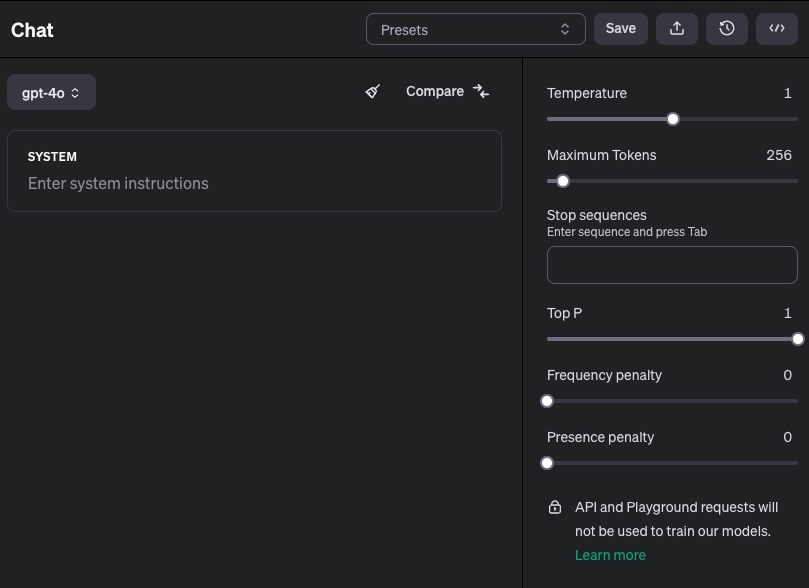Click the Frequency penalty slider handle
Image resolution: width=809 pixels, height=588 pixels.
547,401
